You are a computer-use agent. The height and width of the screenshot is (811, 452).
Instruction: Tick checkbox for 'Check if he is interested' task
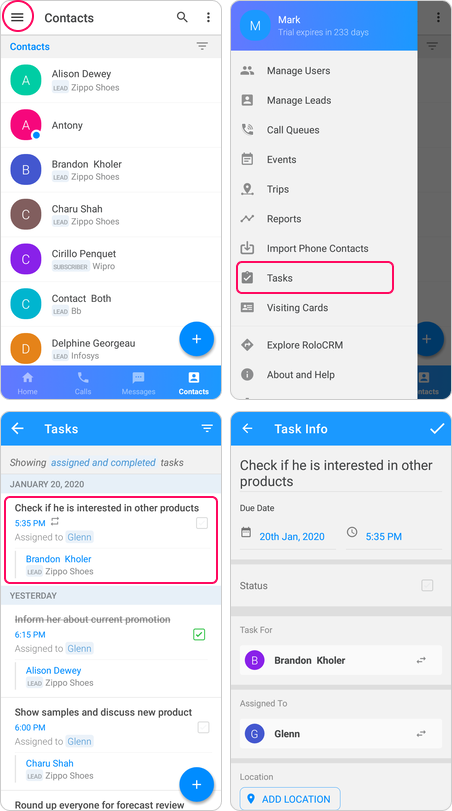click(202, 523)
